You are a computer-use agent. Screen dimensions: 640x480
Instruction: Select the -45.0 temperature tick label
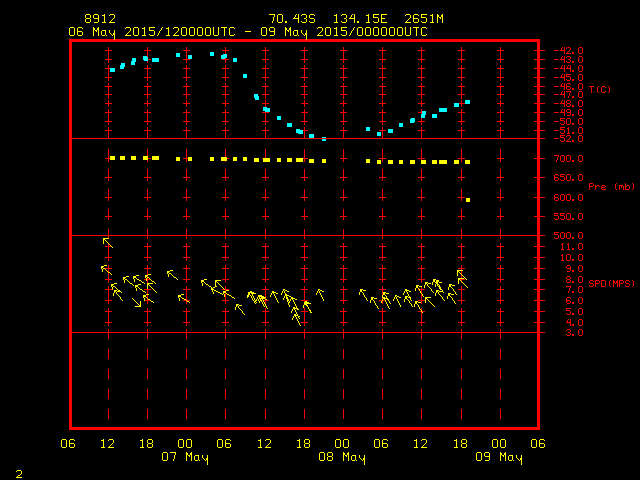pos(568,78)
